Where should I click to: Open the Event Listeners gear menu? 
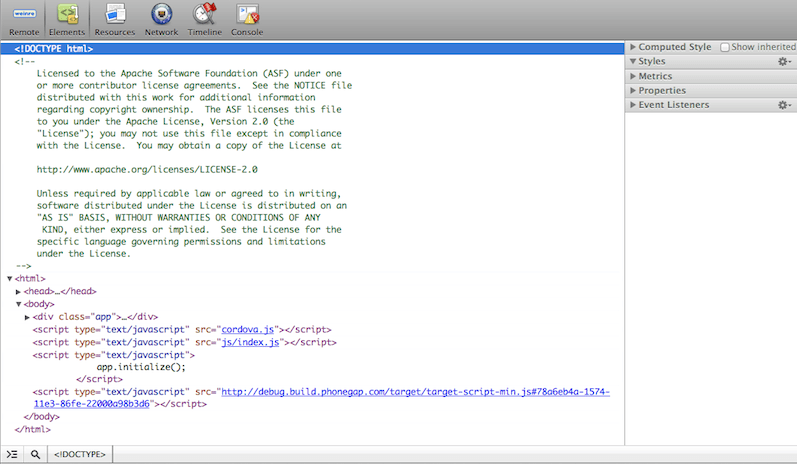coord(784,105)
